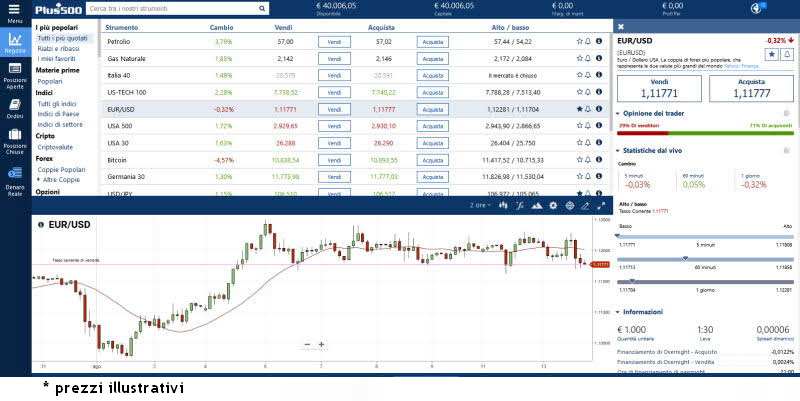Open Criptovalute in the instrument list
Image resolution: width=800 pixels, height=401 pixels.
click(x=55, y=147)
